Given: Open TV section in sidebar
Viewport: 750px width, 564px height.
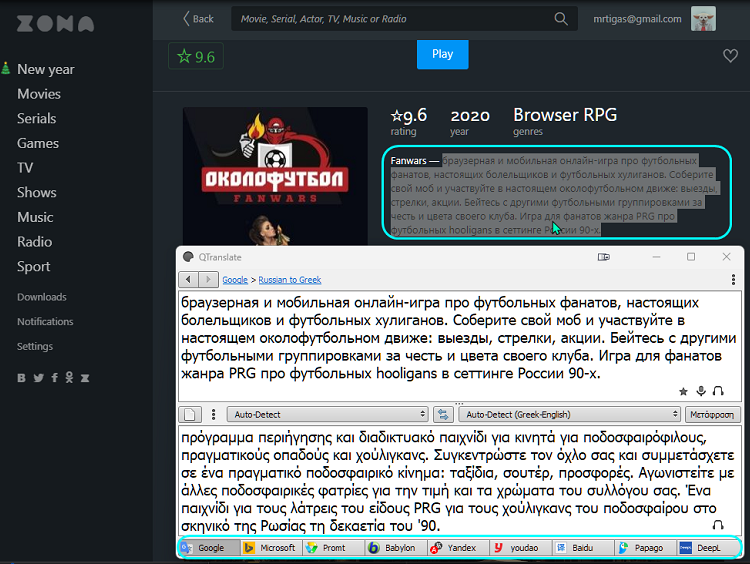Looking at the screenshot, I should pyautogui.click(x=25, y=167).
